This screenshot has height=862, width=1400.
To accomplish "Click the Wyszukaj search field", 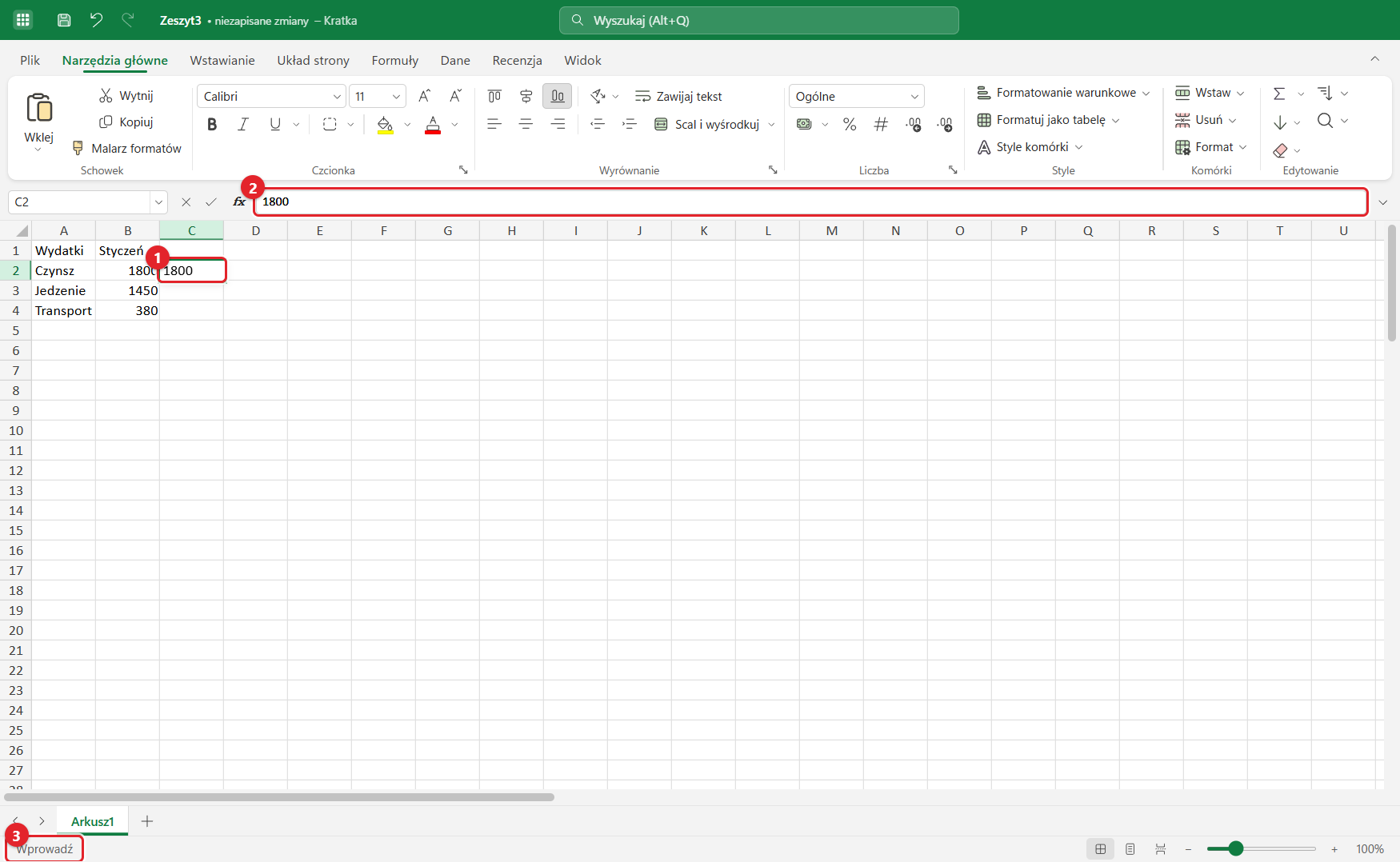I will tap(759, 20).
